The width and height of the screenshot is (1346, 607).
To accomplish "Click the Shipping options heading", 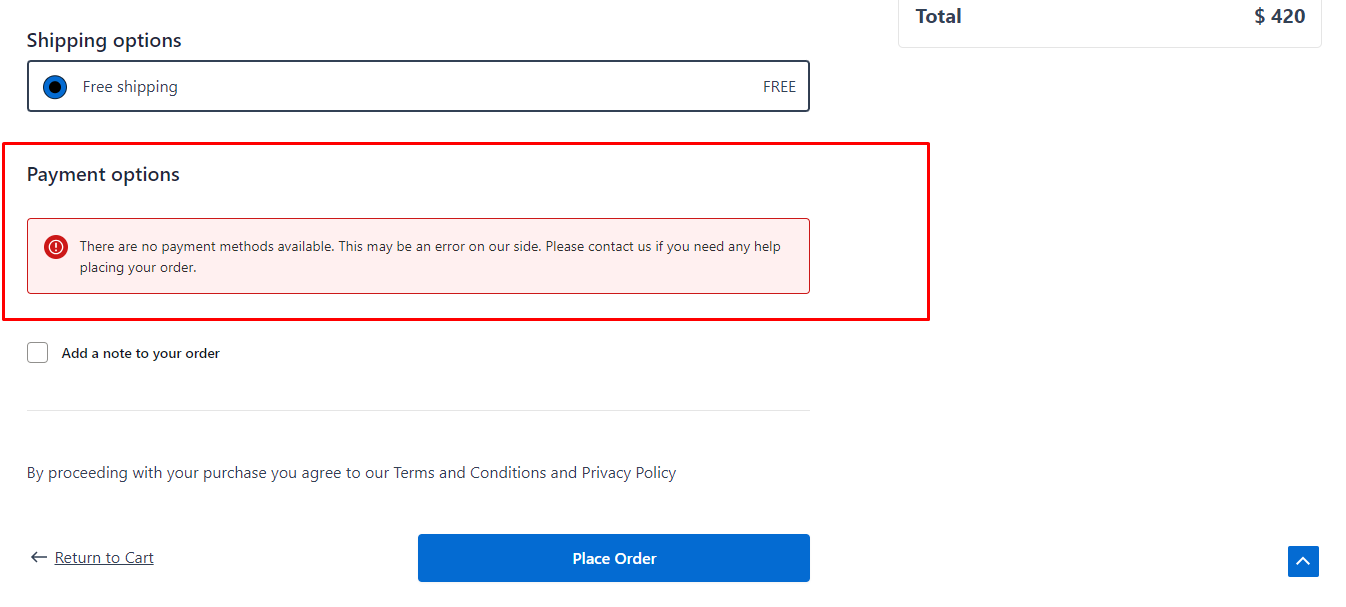I will pos(104,41).
